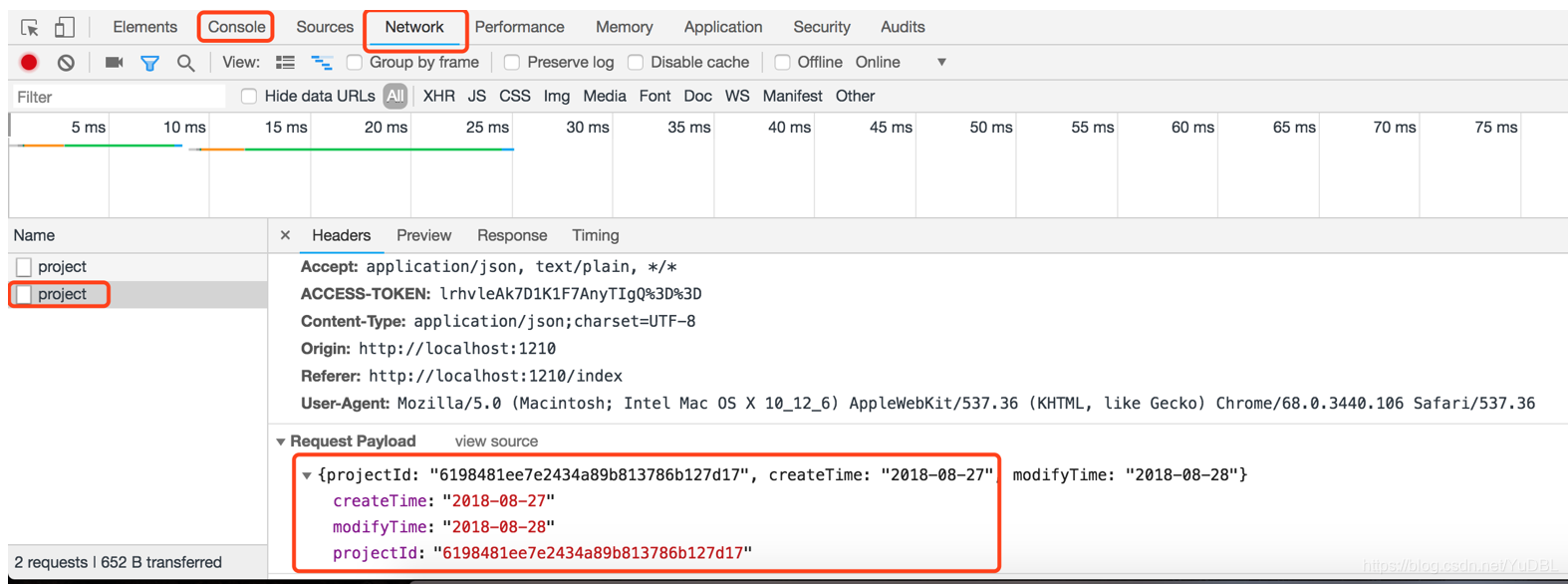This screenshot has width=1568, height=584.
Task: Filter requests by Font
Action: click(654, 96)
